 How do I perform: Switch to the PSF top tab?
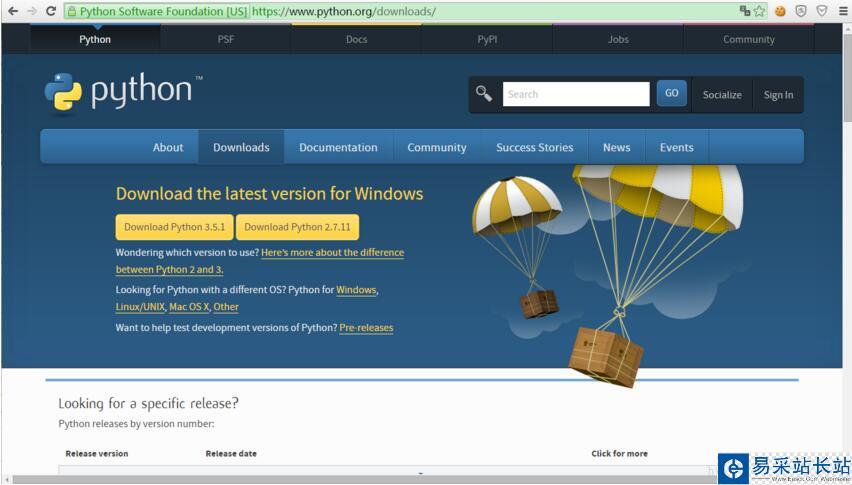pyautogui.click(x=225, y=39)
